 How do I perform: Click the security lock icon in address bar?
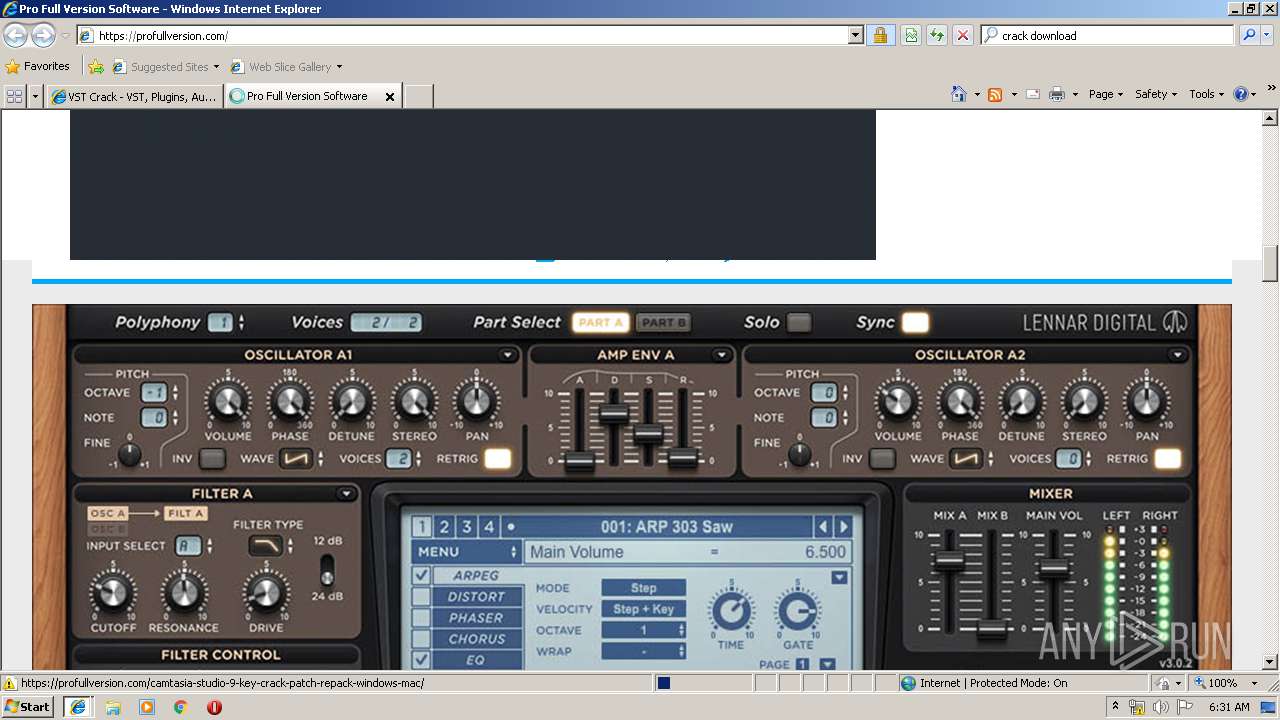click(880, 35)
